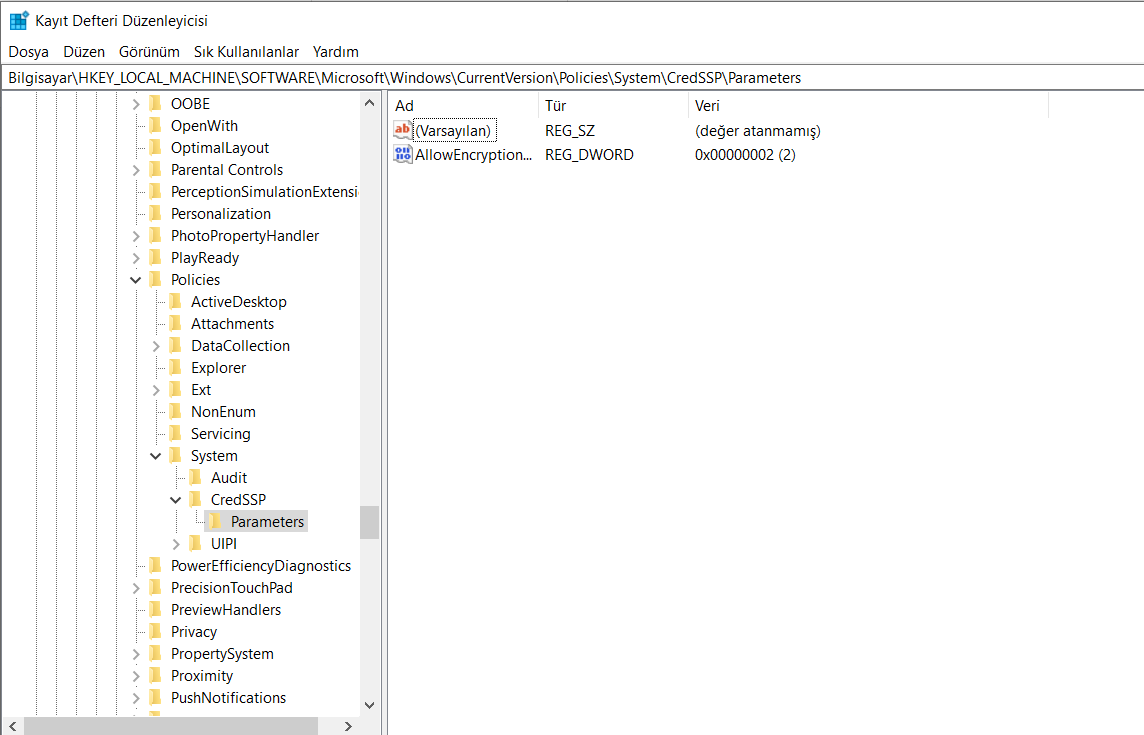The width and height of the screenshot is (1144, 735).
Task: Collapse the CredSSP node
Action: click(x=176, y=500)
